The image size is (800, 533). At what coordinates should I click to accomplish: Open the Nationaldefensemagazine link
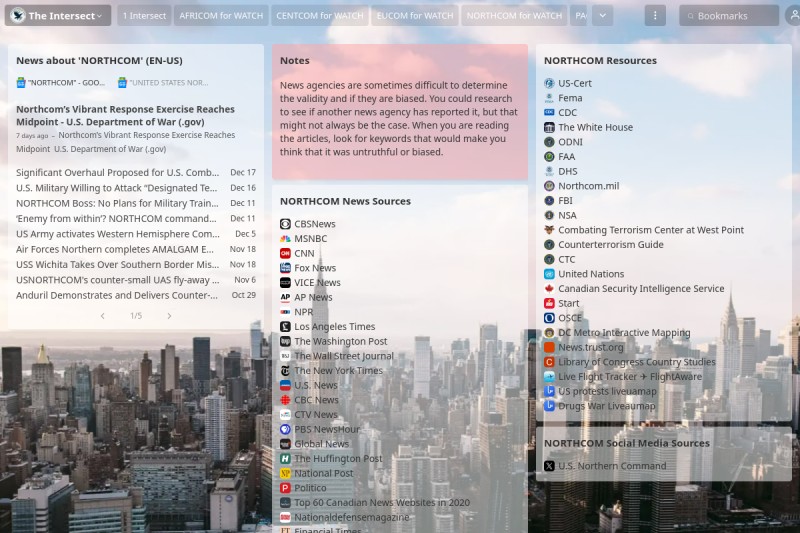click(352, 517)
